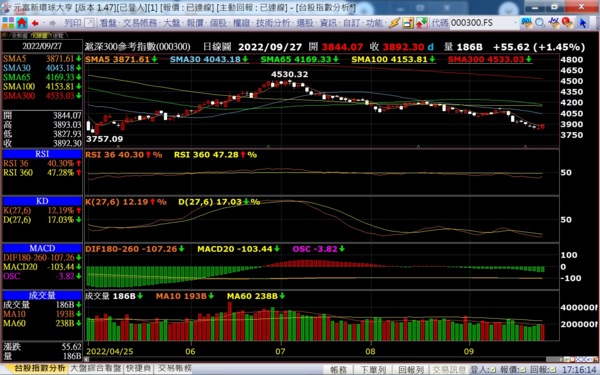Click the pop-out arrow icon beside 列印
Viewport: 600px width, 375px height.
tap(89, 23)
